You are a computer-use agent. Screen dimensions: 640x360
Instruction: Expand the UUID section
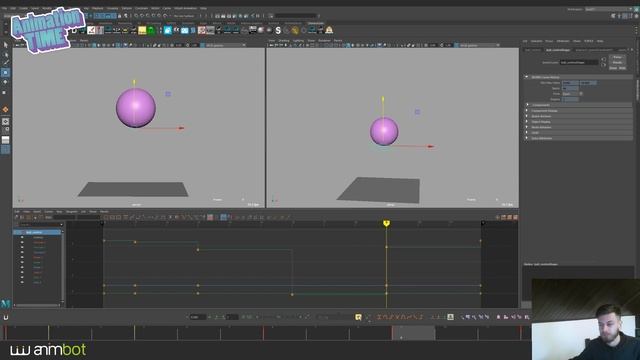(x=527, y=133)
